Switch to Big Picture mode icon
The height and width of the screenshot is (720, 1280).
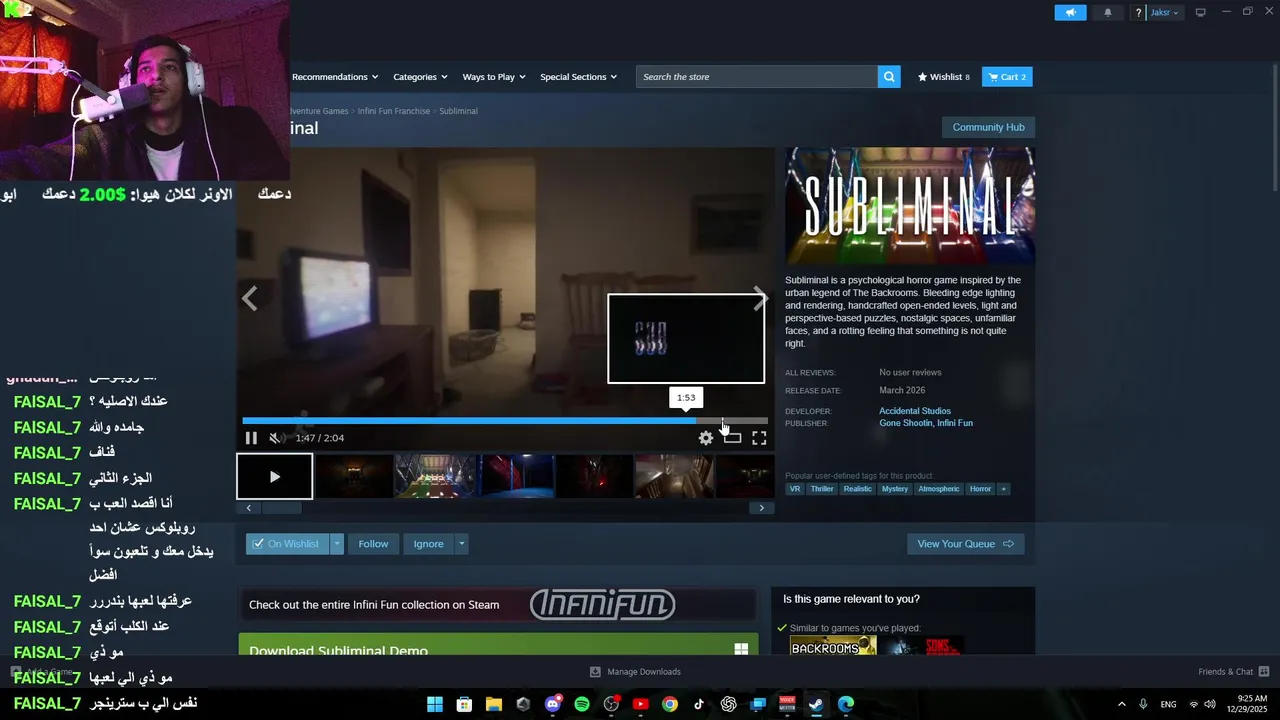(1200, 12)
